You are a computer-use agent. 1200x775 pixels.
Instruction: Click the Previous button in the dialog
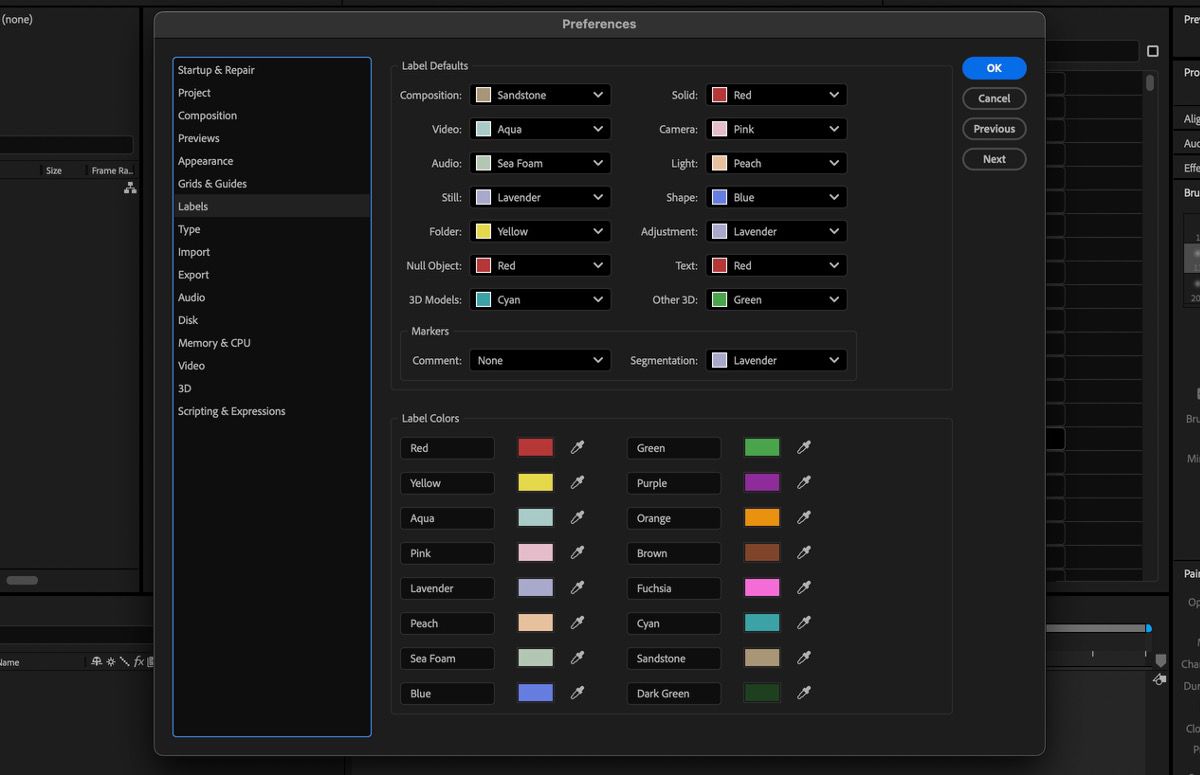pos(993,128)
